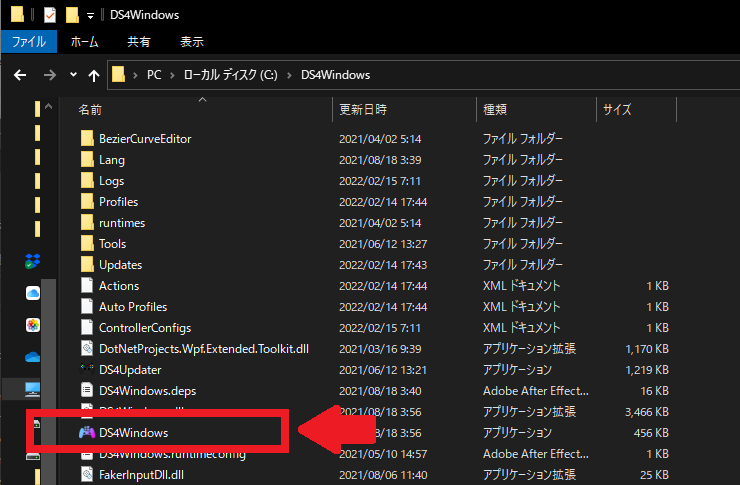Click the size 3,466 KB cell
740x485 pixels.
(647, 412)
